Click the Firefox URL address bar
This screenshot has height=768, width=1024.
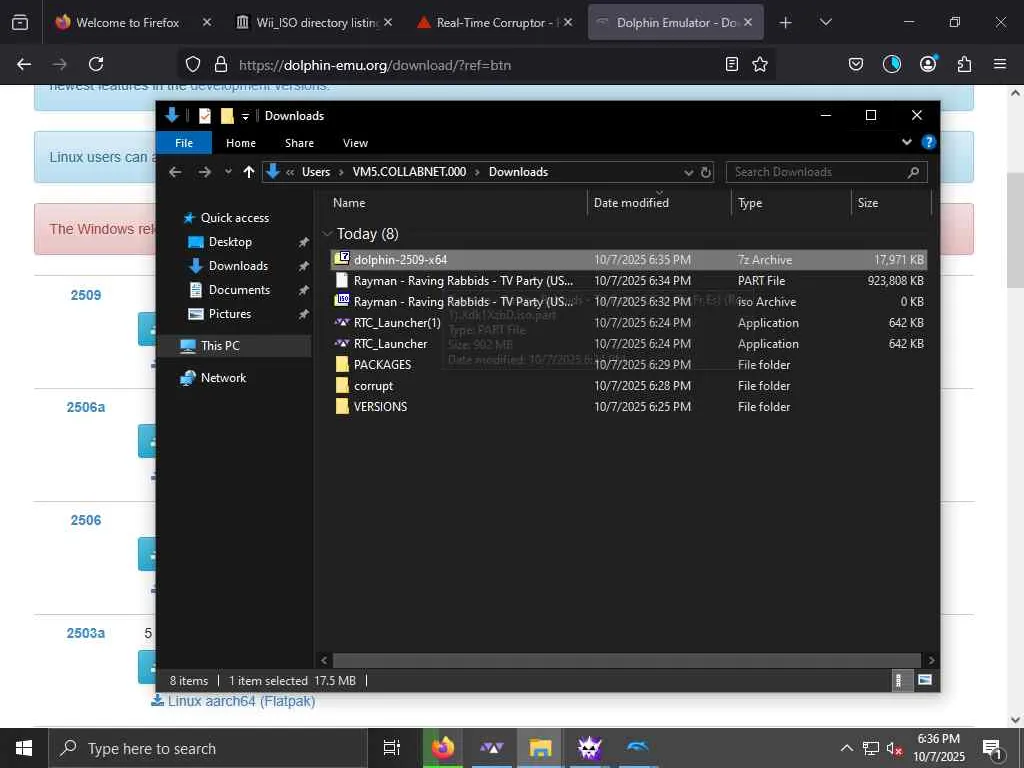point(477,65)
